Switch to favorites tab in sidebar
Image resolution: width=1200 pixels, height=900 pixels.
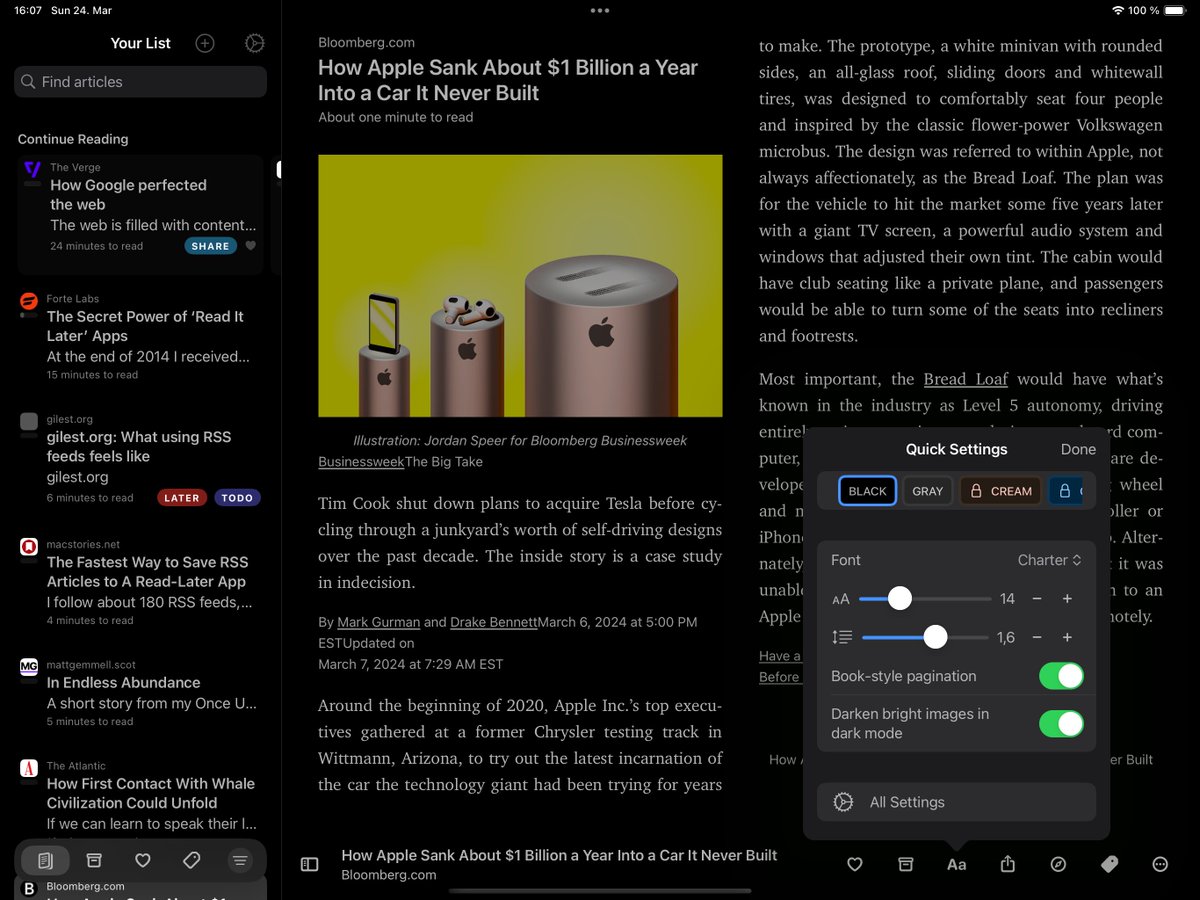click(x=143, y=860)
